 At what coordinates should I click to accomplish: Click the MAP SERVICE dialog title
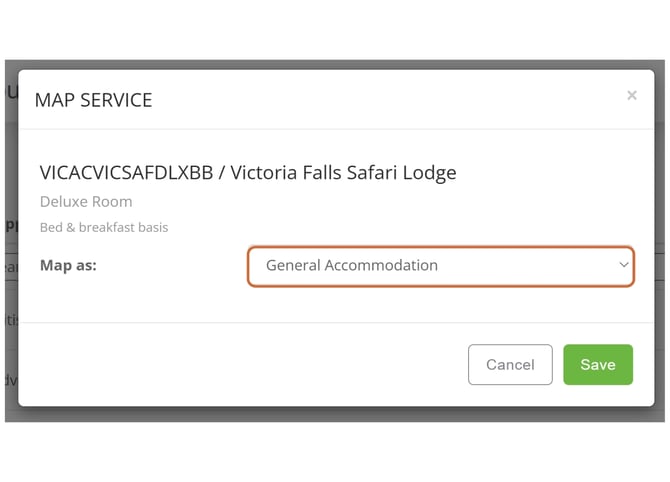(94, 100)
